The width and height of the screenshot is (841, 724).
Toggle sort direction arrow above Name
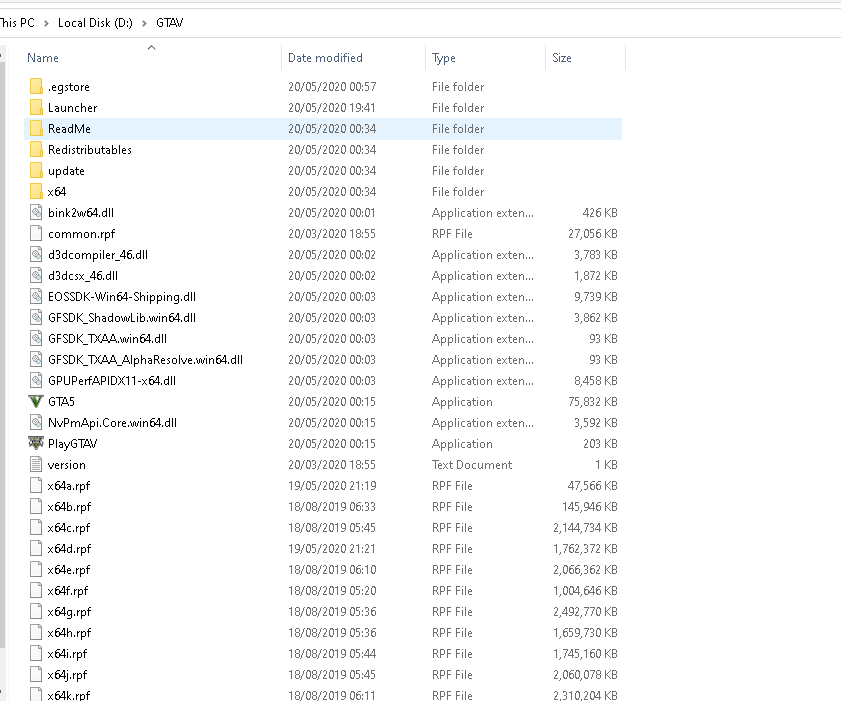[x=151, y=48]
